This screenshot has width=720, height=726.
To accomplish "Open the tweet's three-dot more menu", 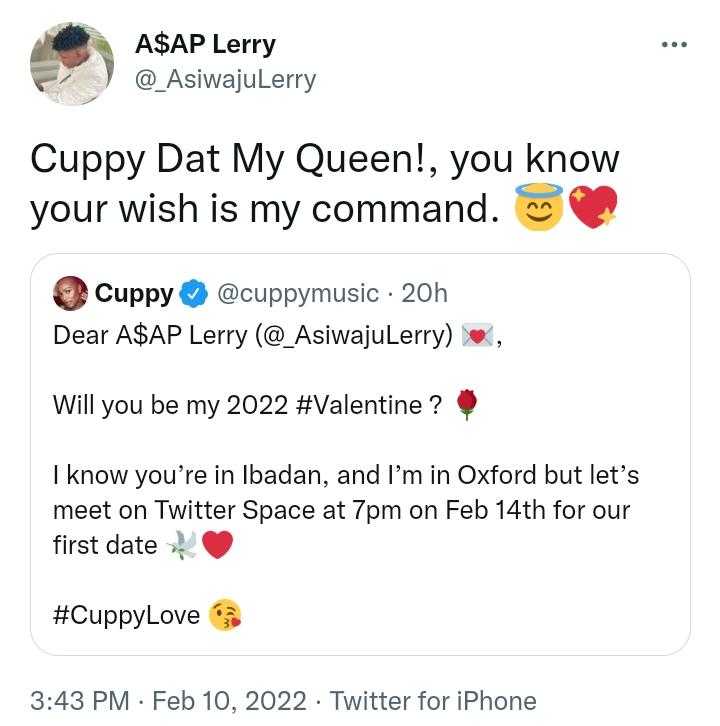I will click(675, 46).
